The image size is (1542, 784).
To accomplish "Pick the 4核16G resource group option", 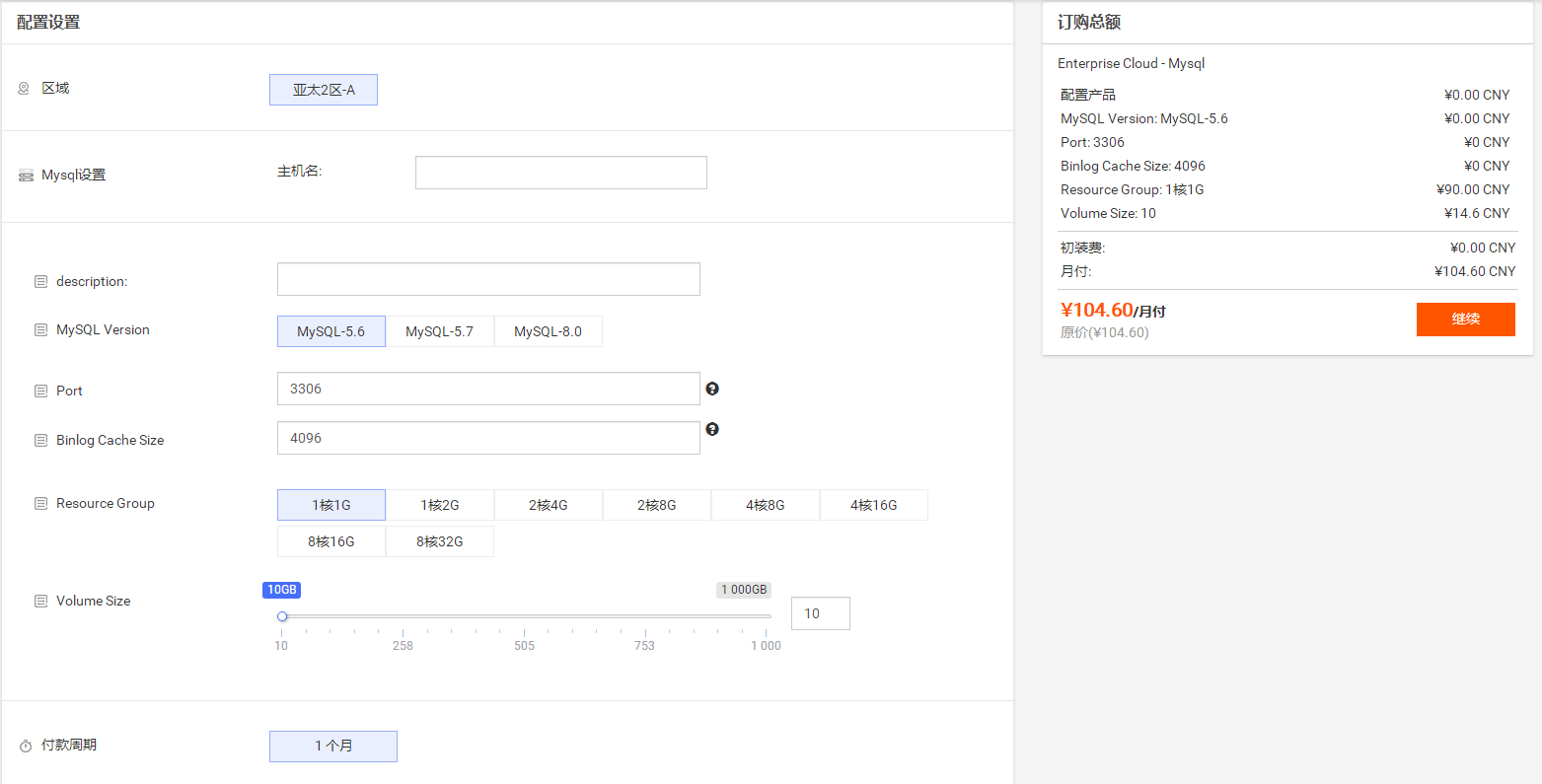I will tap(873, 505).
